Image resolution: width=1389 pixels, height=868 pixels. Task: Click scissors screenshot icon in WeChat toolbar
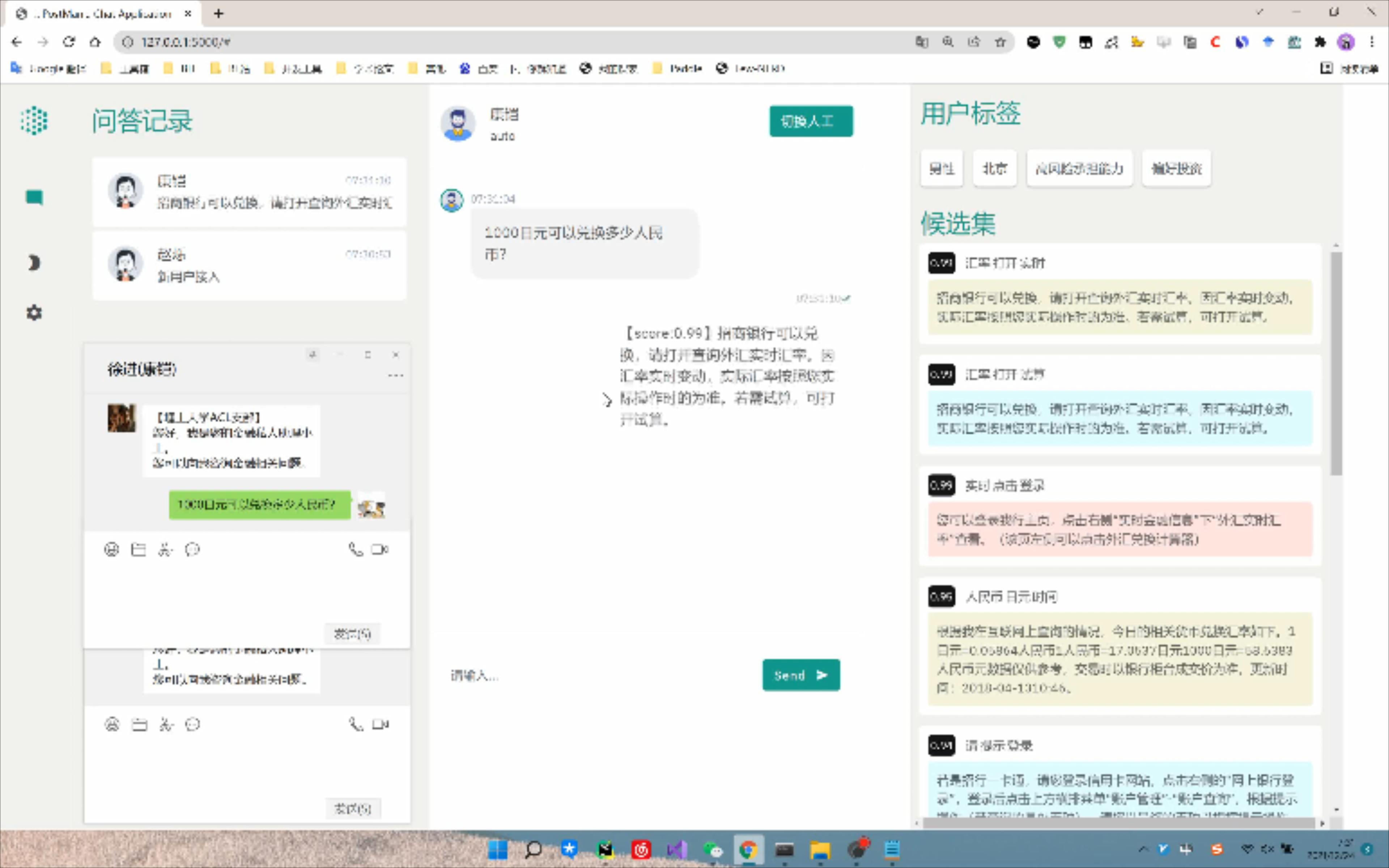(165, 549)
